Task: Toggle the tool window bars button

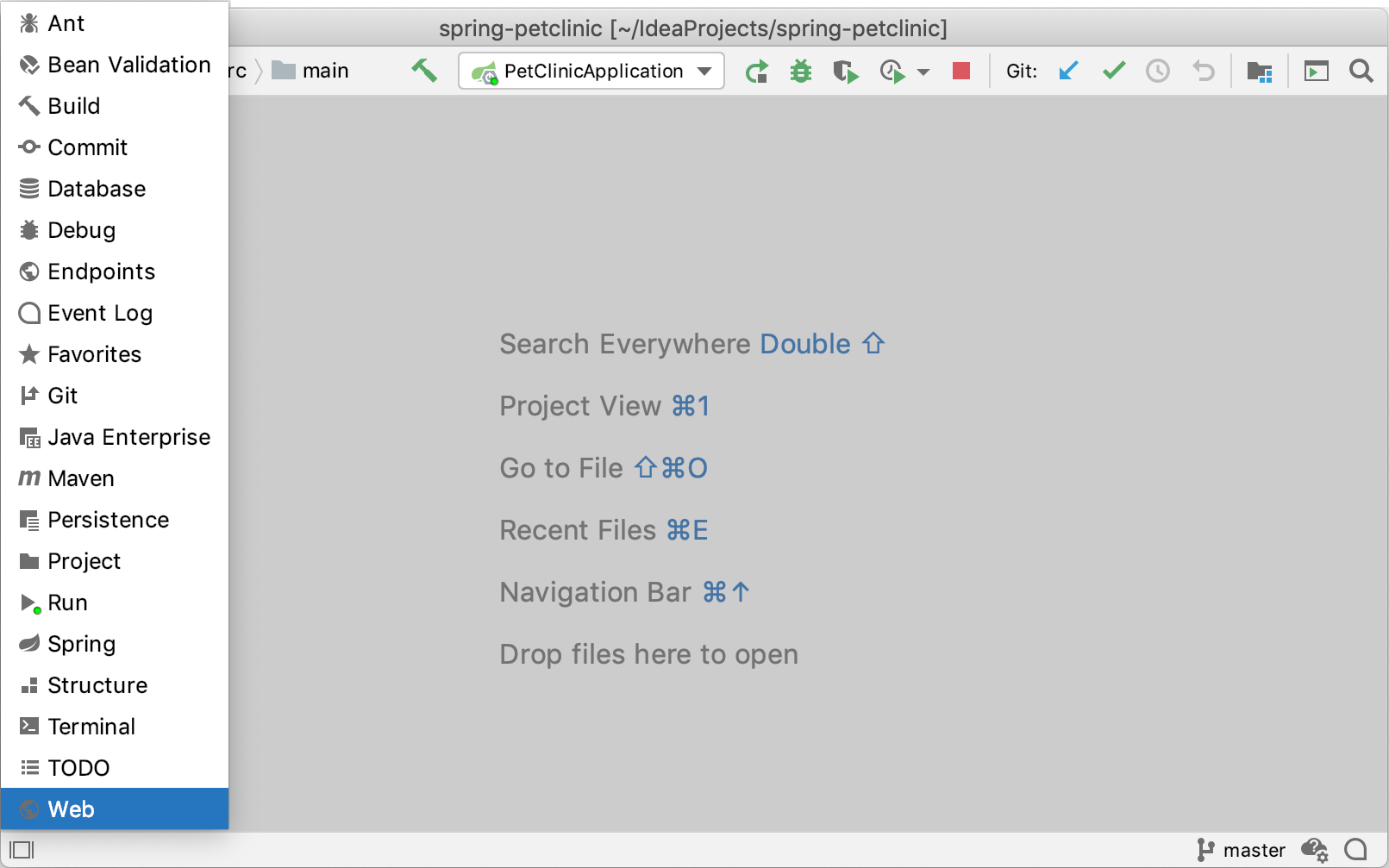Action: [22, 850]
